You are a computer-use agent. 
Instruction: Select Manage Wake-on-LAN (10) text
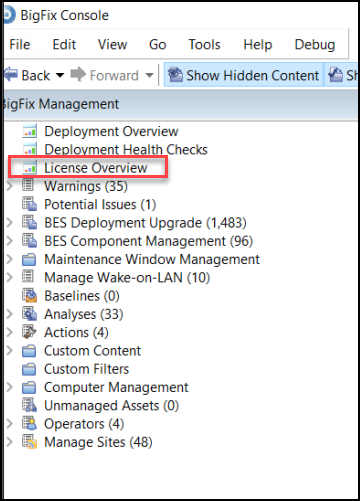(127, 278)
